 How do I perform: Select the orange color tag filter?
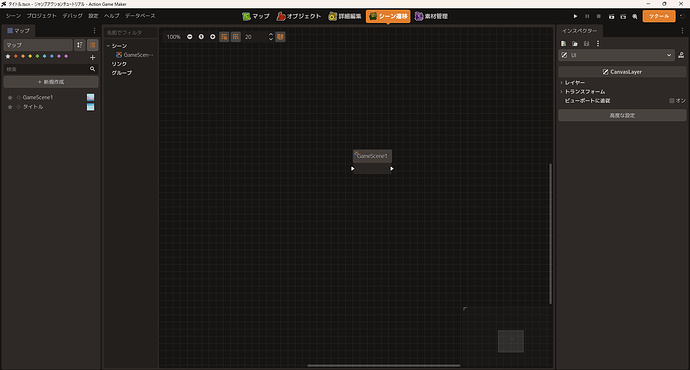23,56
